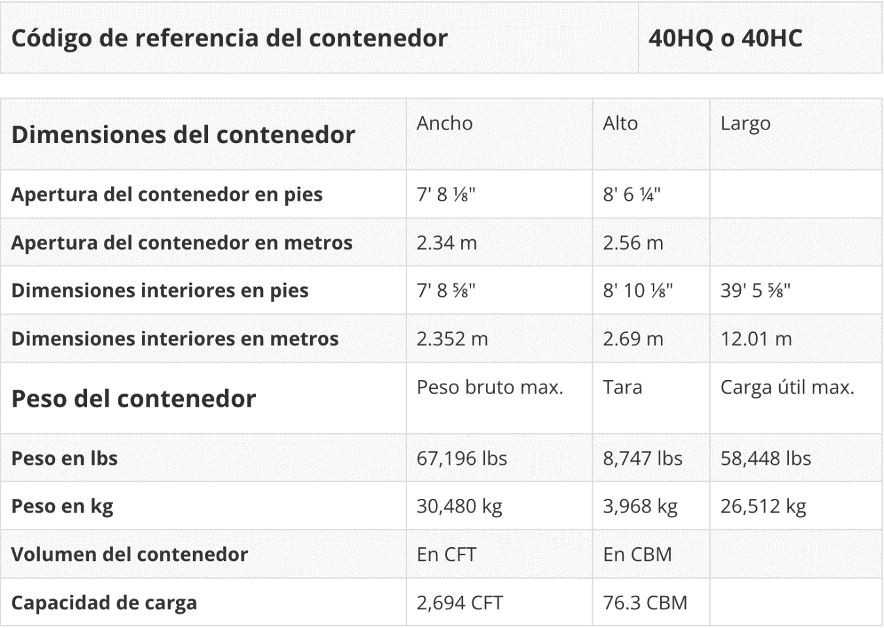Viewport: 884px width, 628px height.
Task: Select the 'Apertura del contenedor en pies' row label
Action: point(167,194)
